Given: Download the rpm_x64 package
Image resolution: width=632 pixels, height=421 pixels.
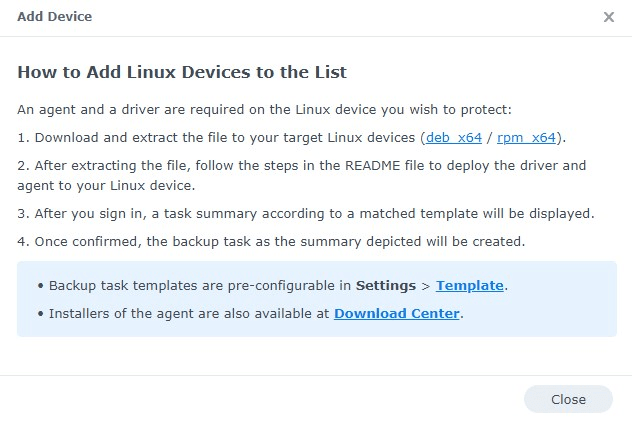Looking at the screenshot, I should 527,137.
